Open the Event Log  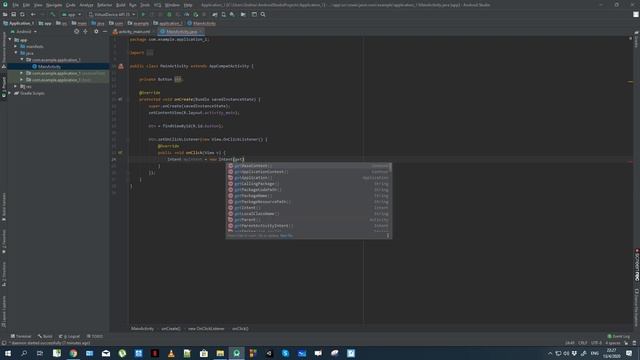(x=619, y=336)
